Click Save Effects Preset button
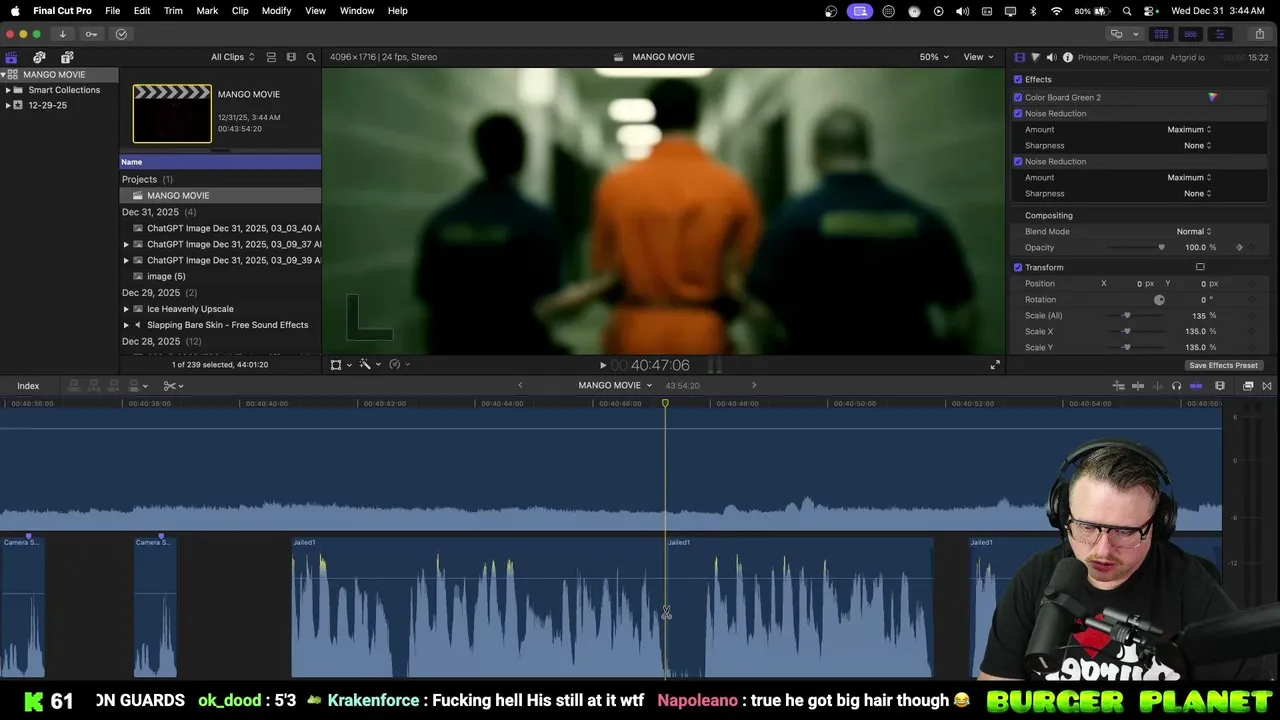1280x720 pixels. pyautogui.click(x=1223, y=365)
